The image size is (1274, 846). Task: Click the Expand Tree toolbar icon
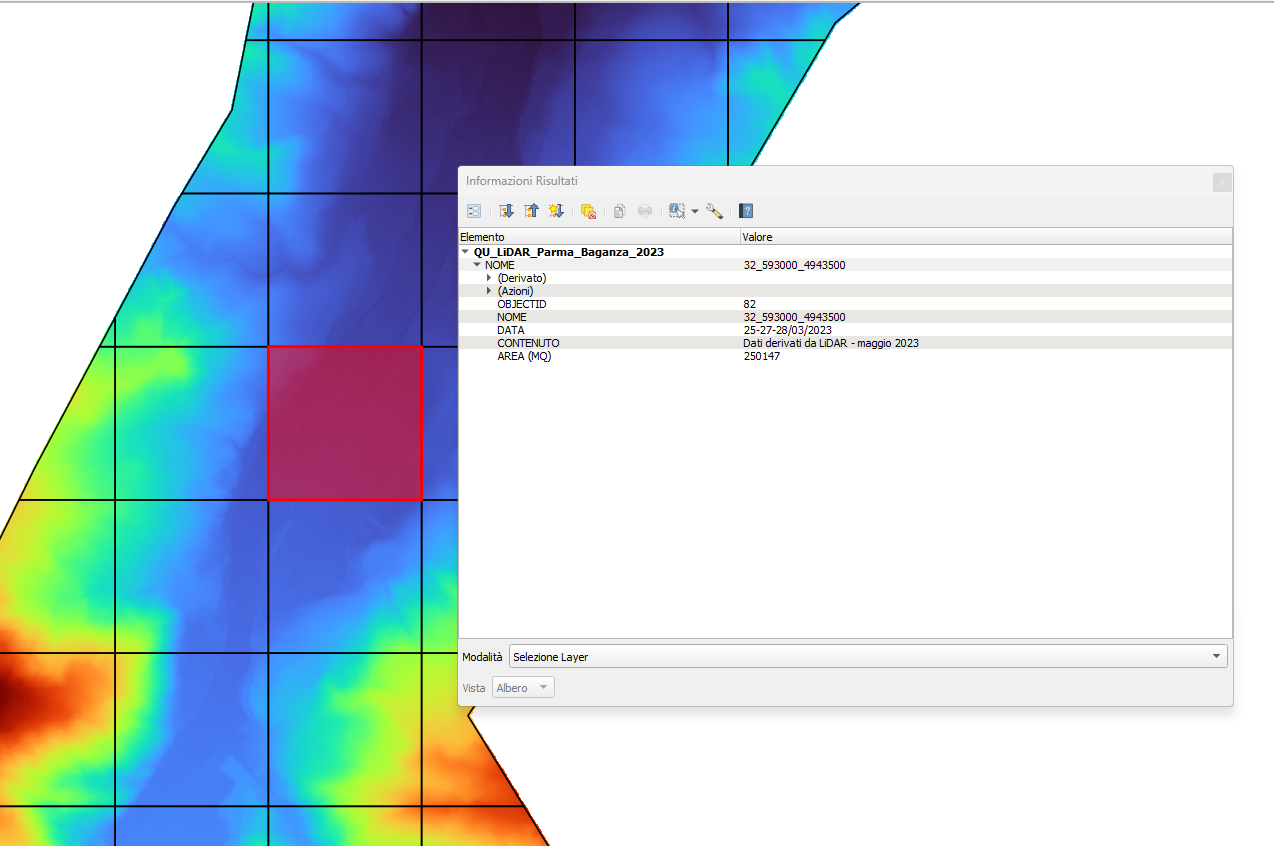point(506,211)
